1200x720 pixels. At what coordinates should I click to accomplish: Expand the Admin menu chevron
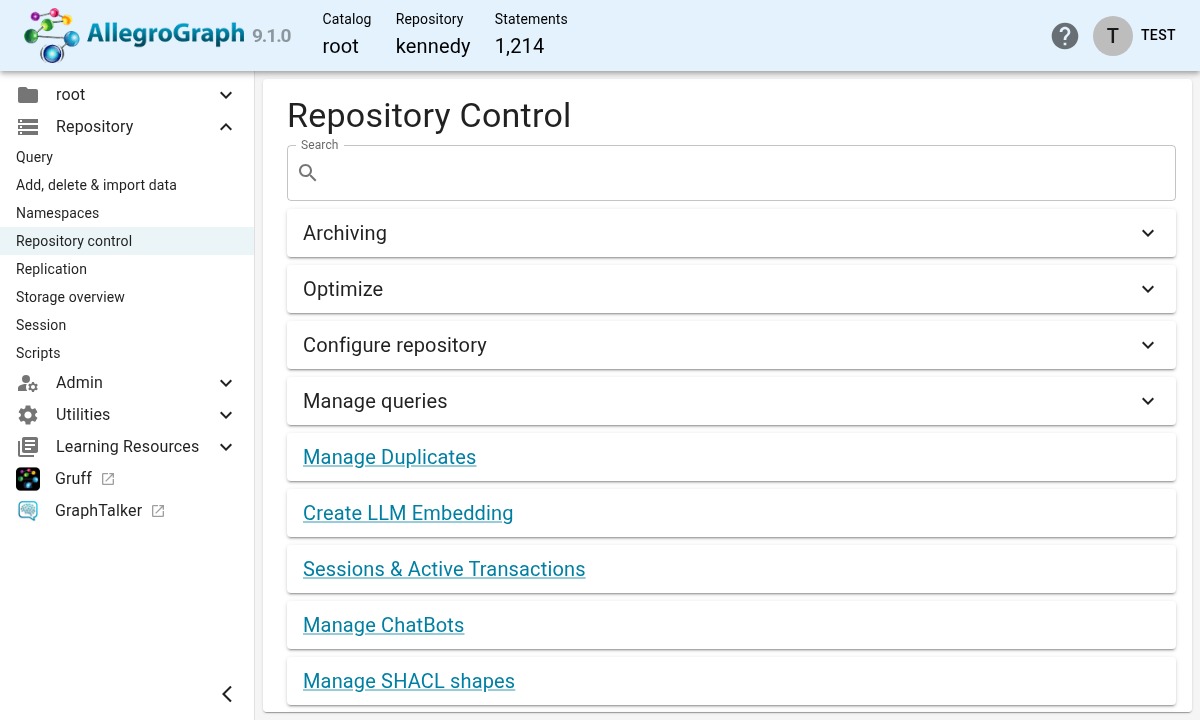pos(226,383)
